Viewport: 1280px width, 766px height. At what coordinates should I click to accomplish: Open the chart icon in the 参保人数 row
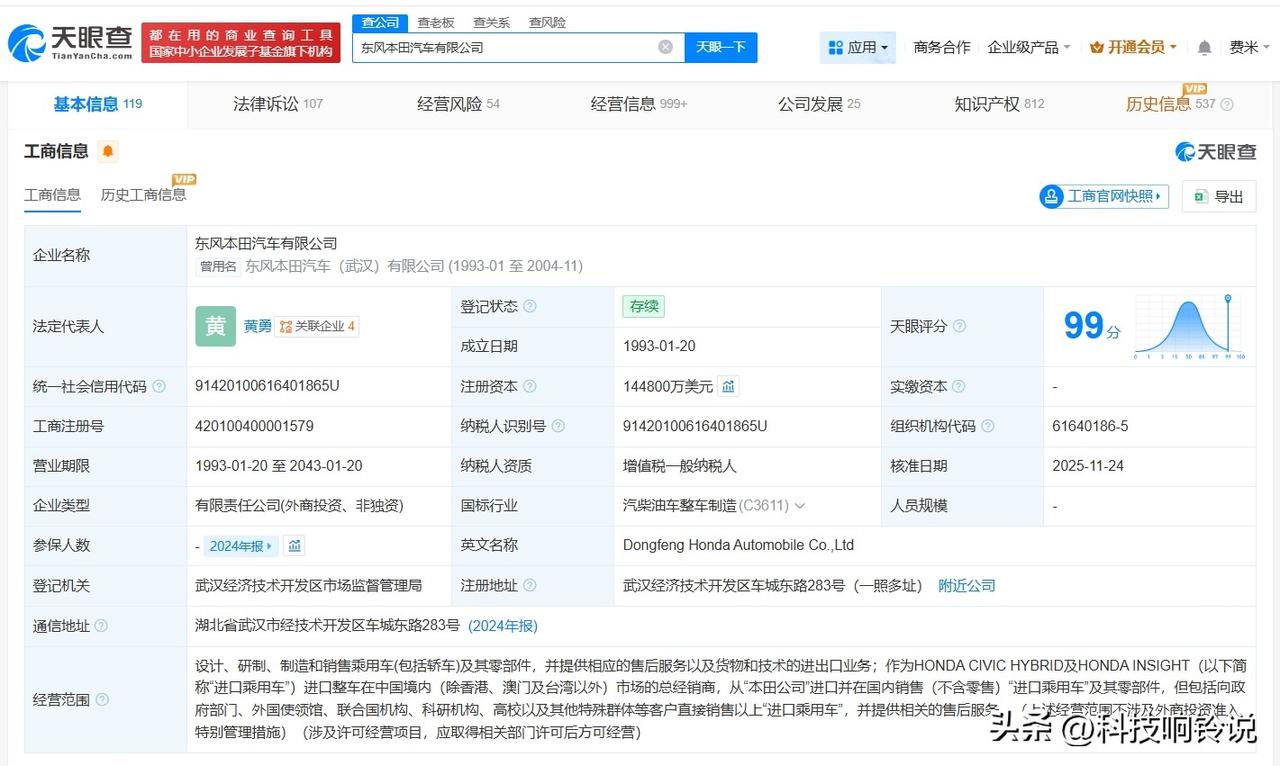[294, 546]
